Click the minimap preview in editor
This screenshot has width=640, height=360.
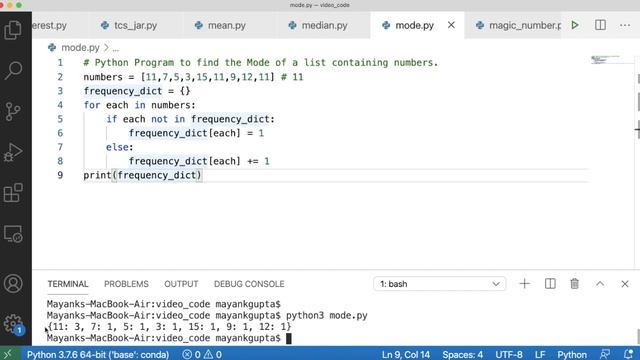click(605, 60)
